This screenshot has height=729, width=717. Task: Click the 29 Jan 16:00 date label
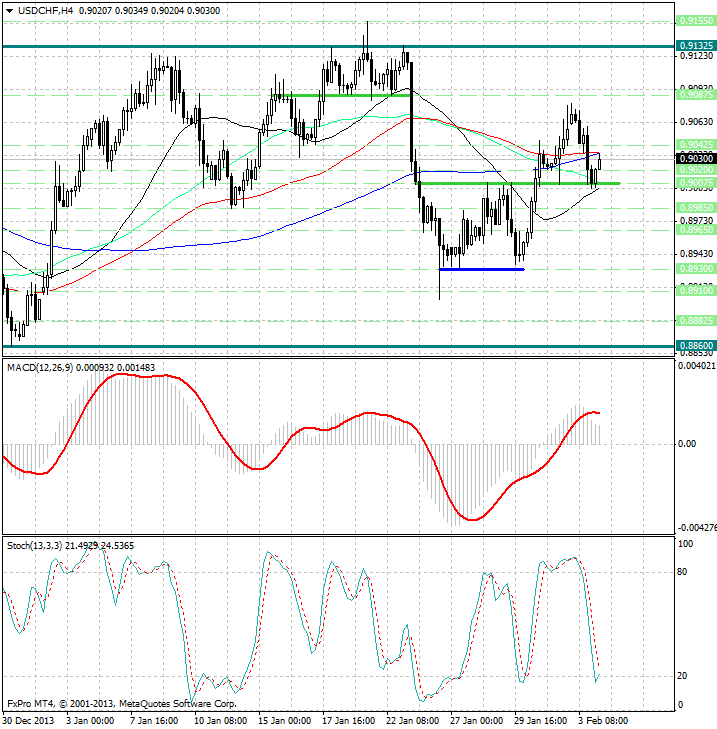[541, 721]
